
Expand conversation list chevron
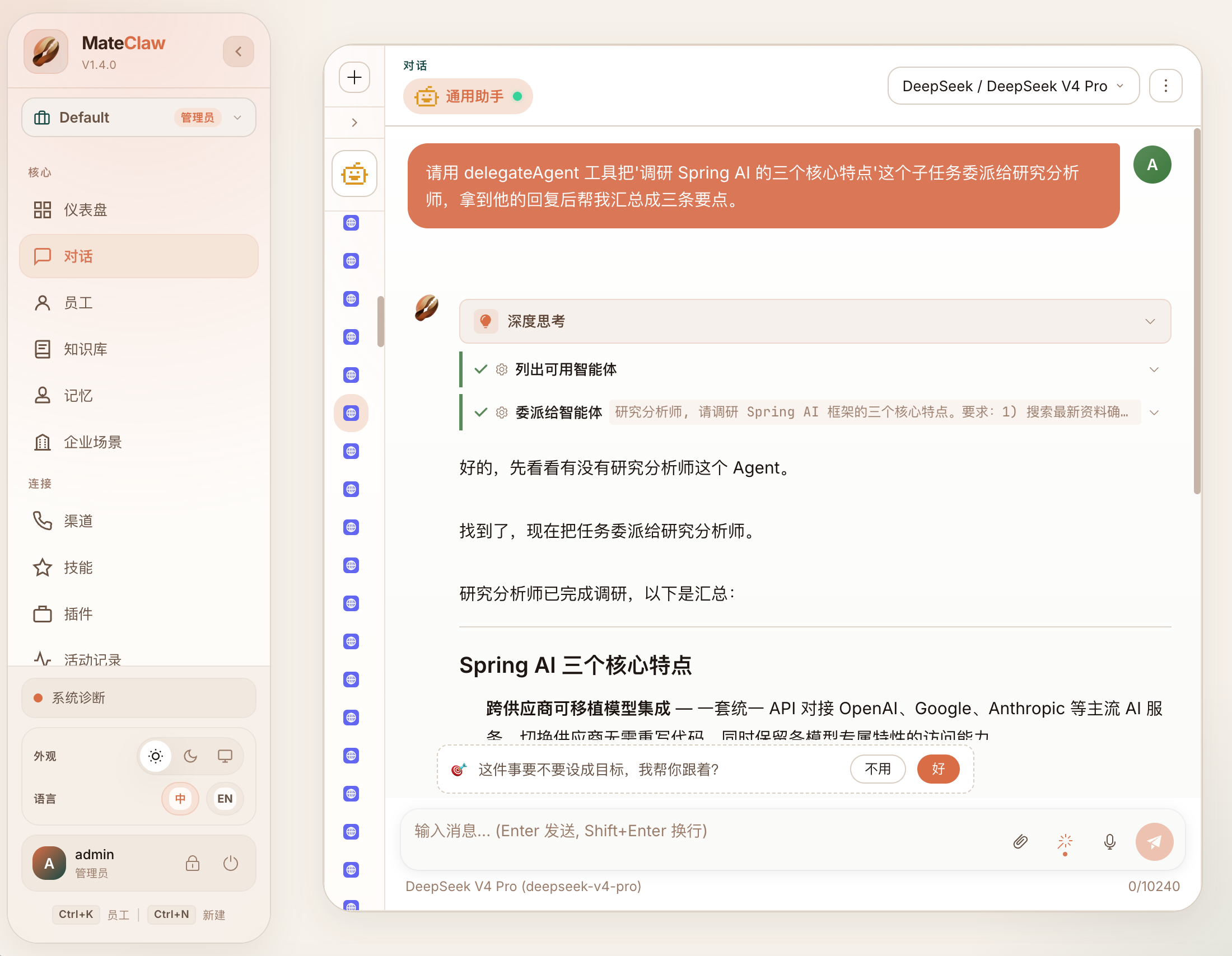[x=354, y=123]
